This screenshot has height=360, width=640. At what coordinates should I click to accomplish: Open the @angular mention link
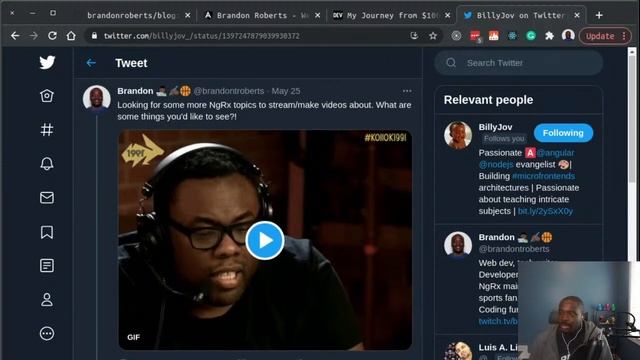point(556,153)
